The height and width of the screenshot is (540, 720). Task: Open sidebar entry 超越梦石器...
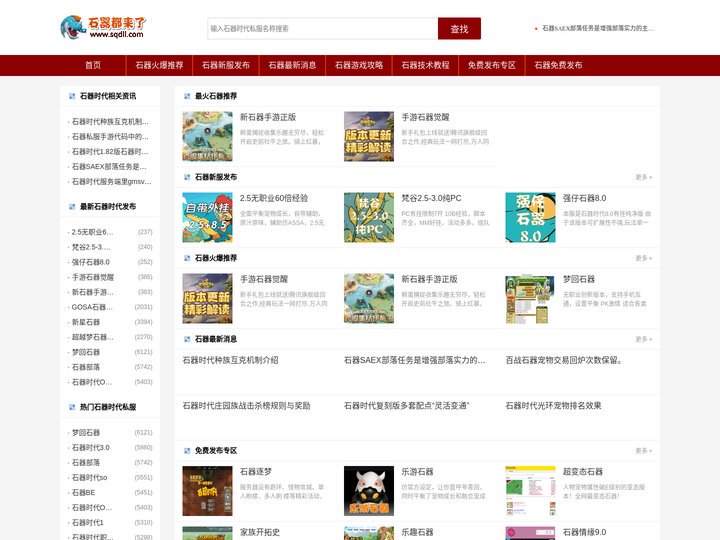pyautogui.click(x=92, y=337)
